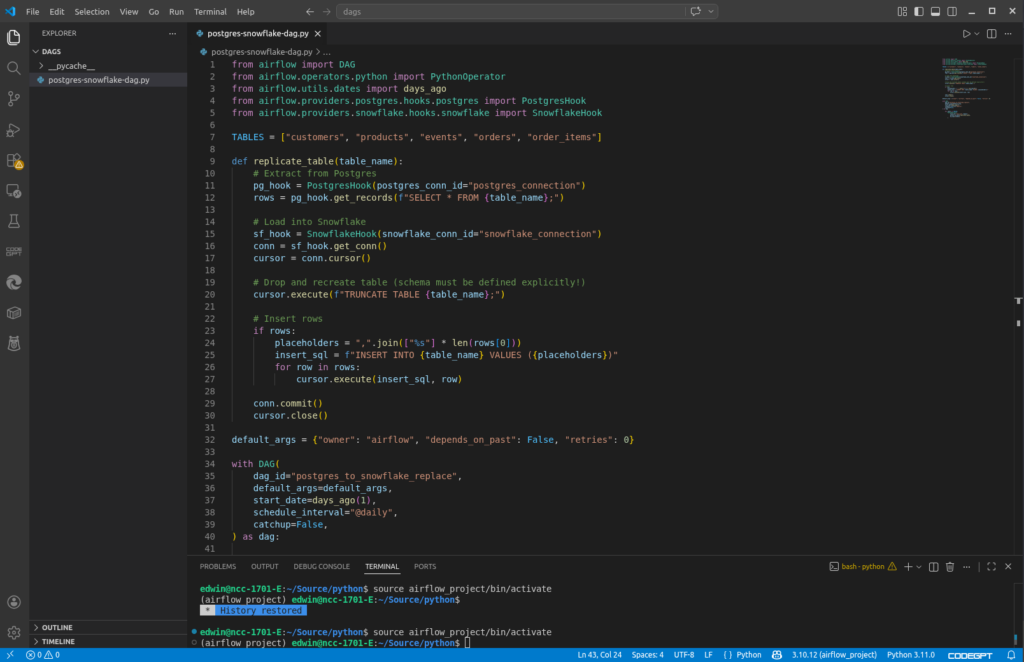Viewport: 1024px width, 662px height.
Task: Change indentation via Spaces: 4
Action: [647, 655]
